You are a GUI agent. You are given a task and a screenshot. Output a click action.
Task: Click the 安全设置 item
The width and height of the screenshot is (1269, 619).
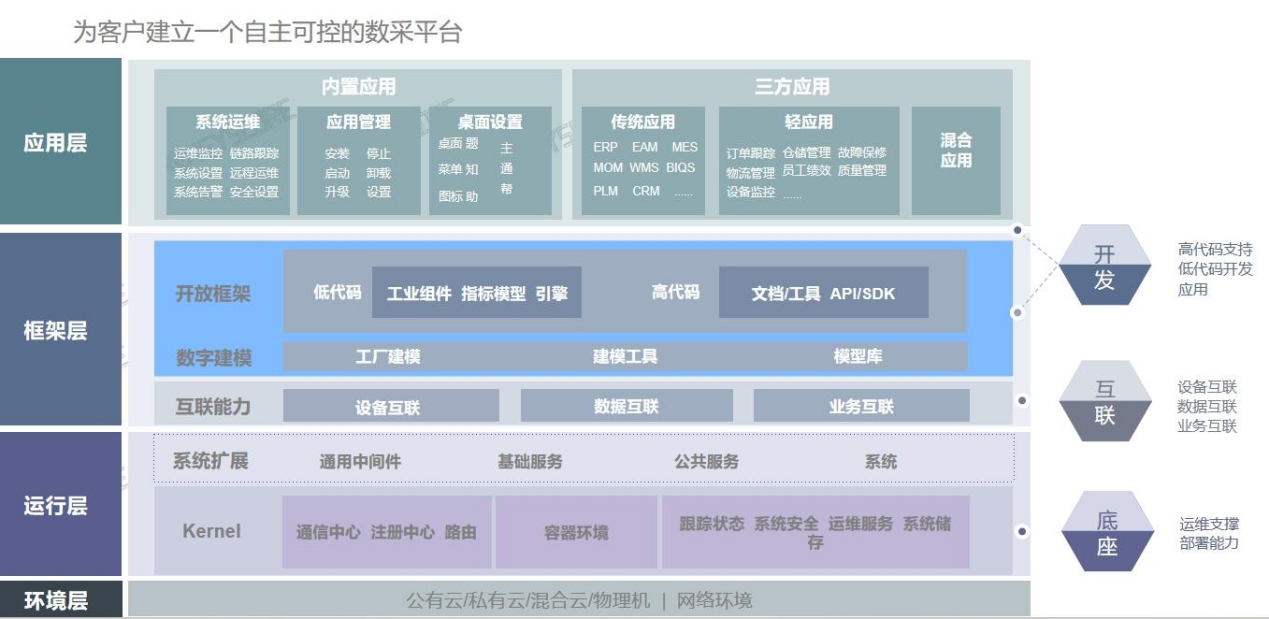pyautogui.click(x=254, y=192)
